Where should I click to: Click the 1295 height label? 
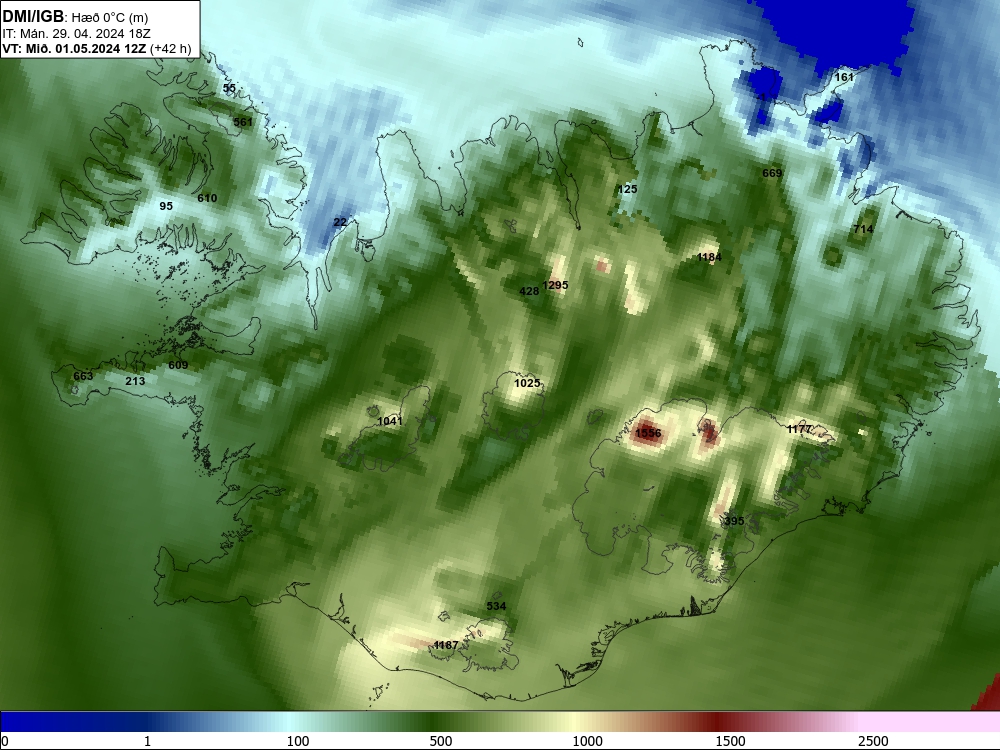tap(555, 285)
